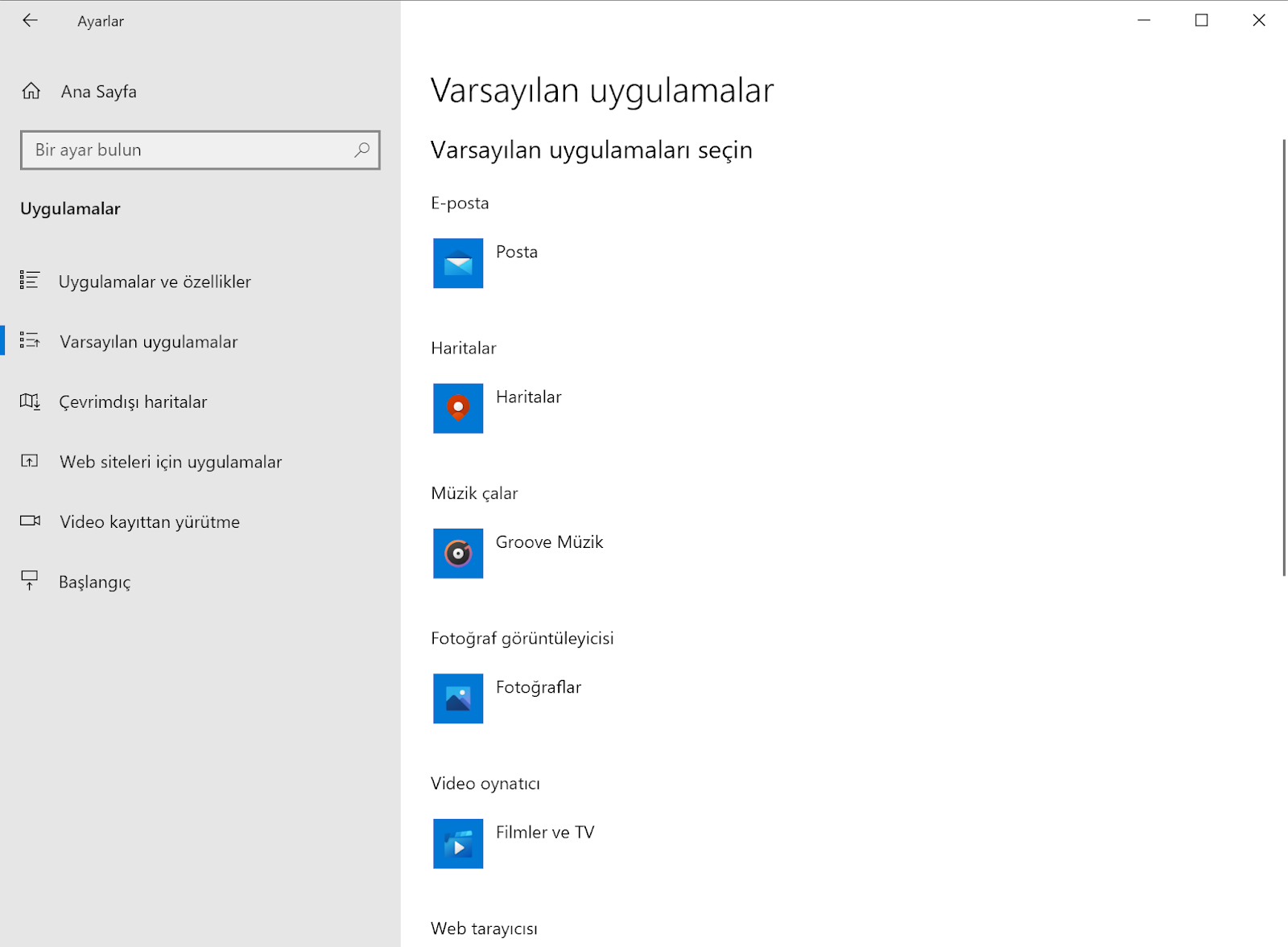This screenshot has width=1288, height=947.
Task: Close the Ayarlar window
Action: [x=1259, y=20]
